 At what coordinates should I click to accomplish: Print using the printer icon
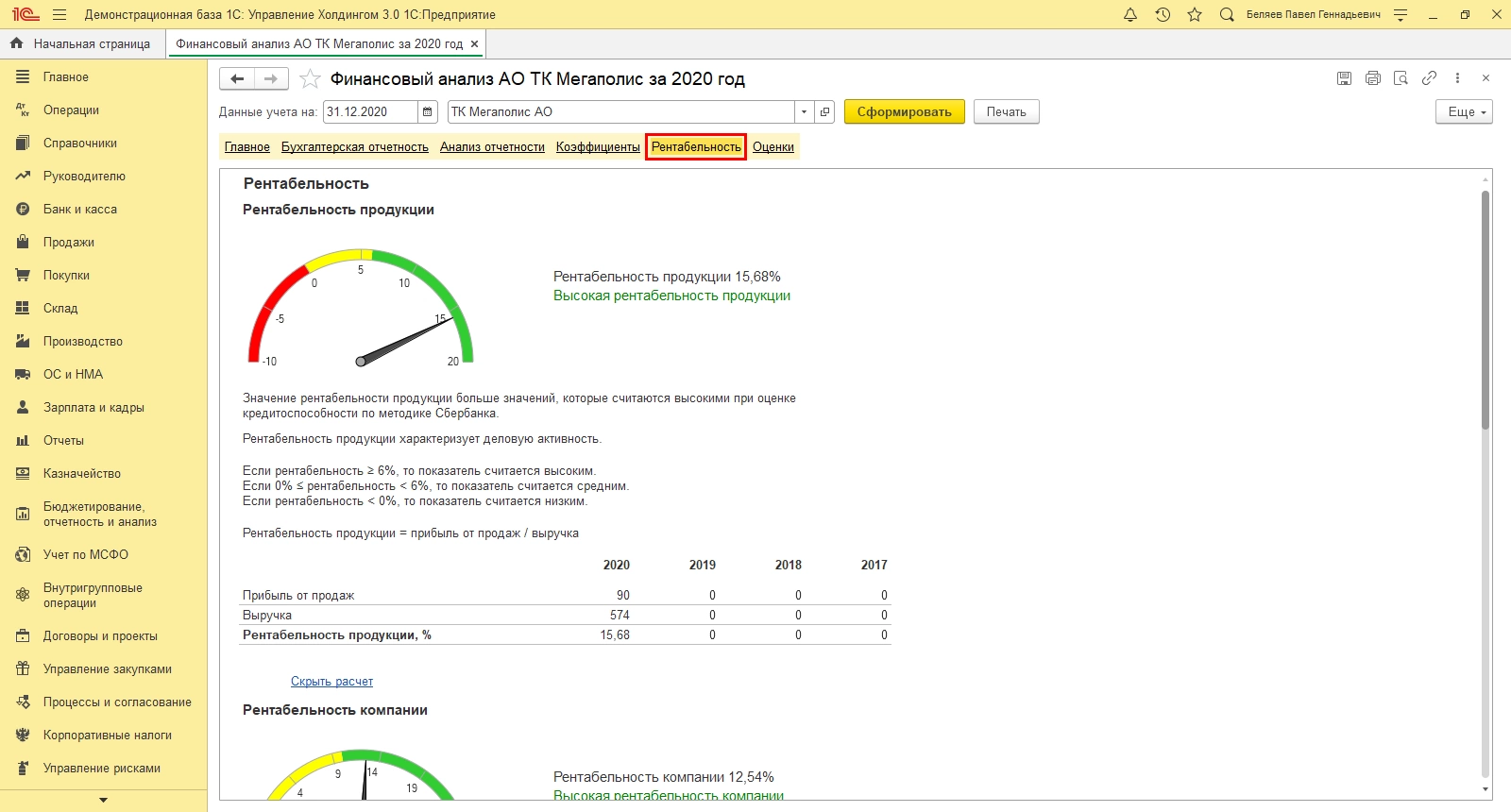(x=1373, y=78)
